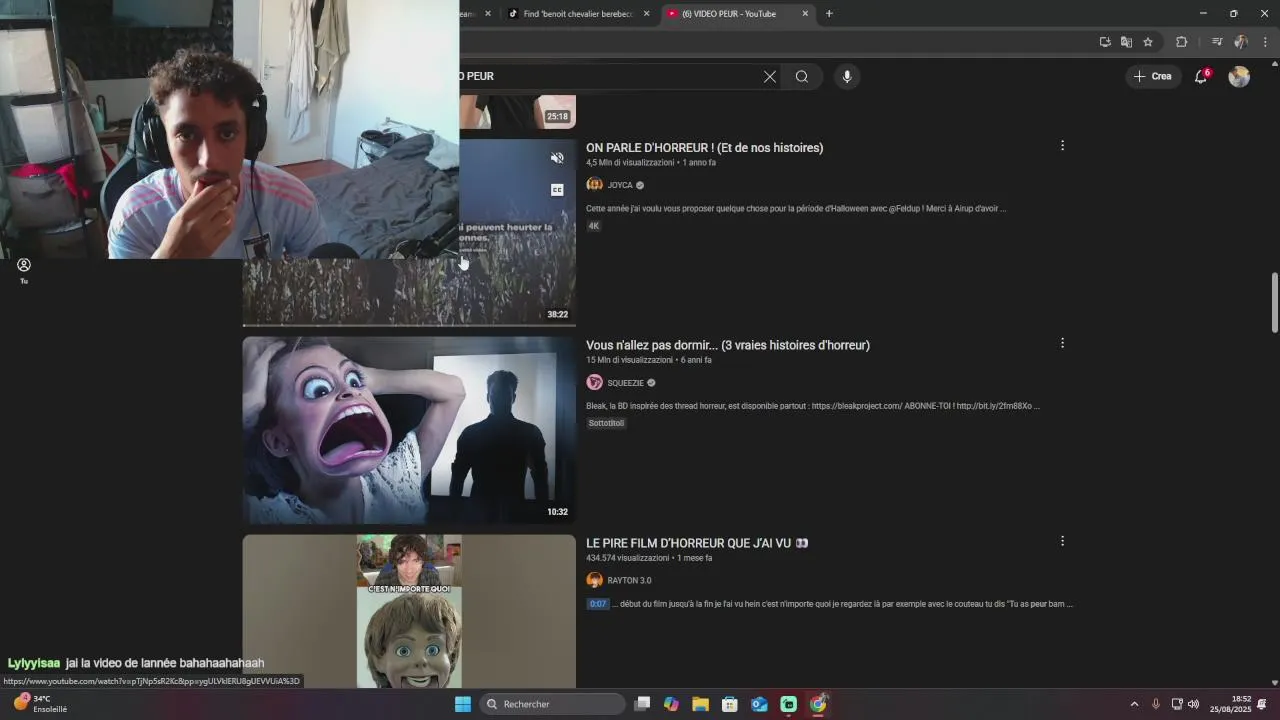
Task: Clear the YouTube search box text
Action: [770, 76]
